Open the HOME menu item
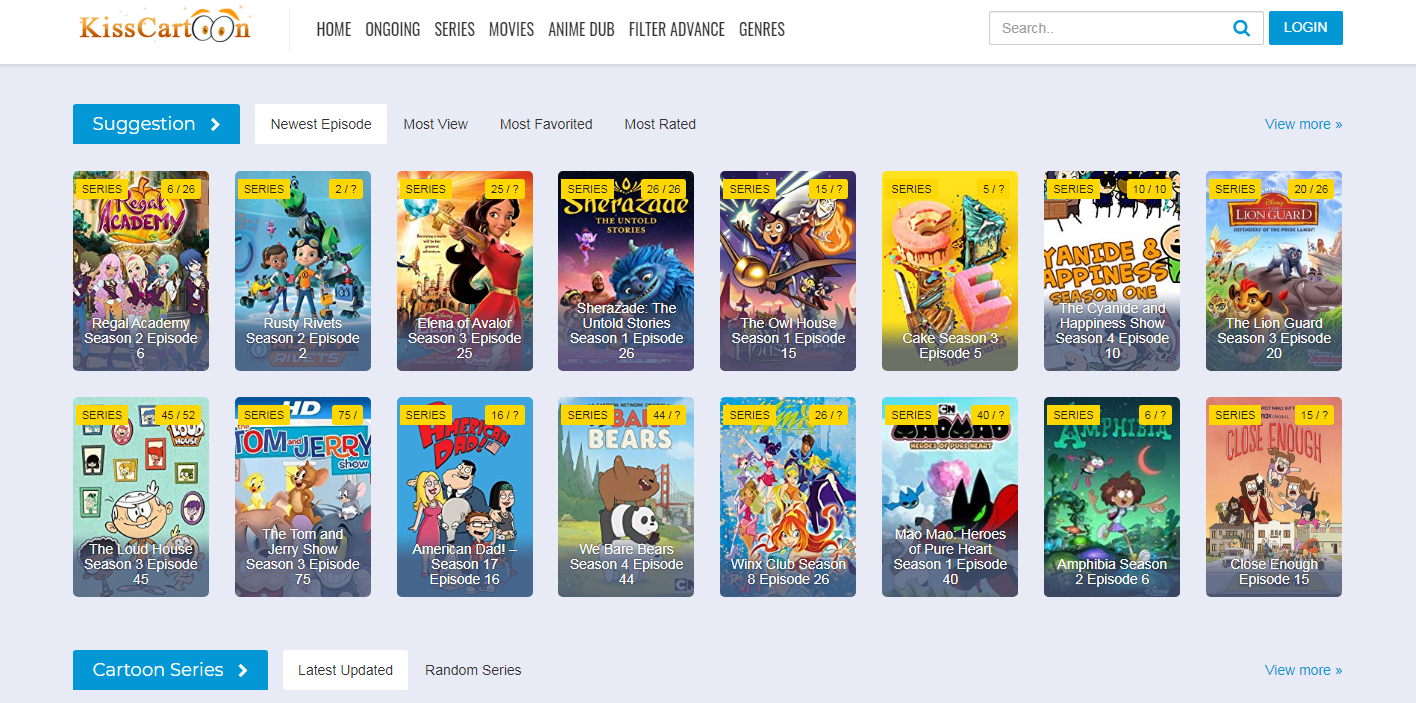Screen dimensions: 1416x703 point(333,29)
